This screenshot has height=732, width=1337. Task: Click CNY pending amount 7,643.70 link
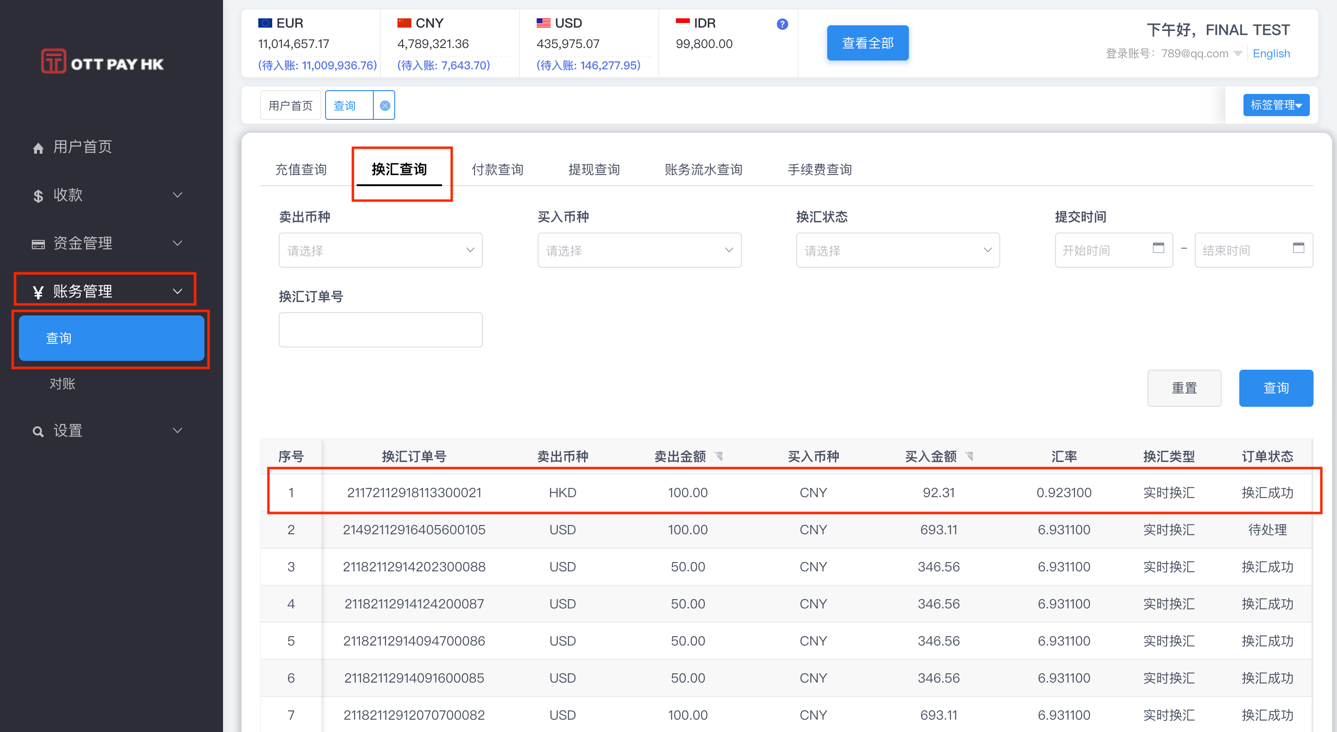pyautogui.click(x=443, y=65)
